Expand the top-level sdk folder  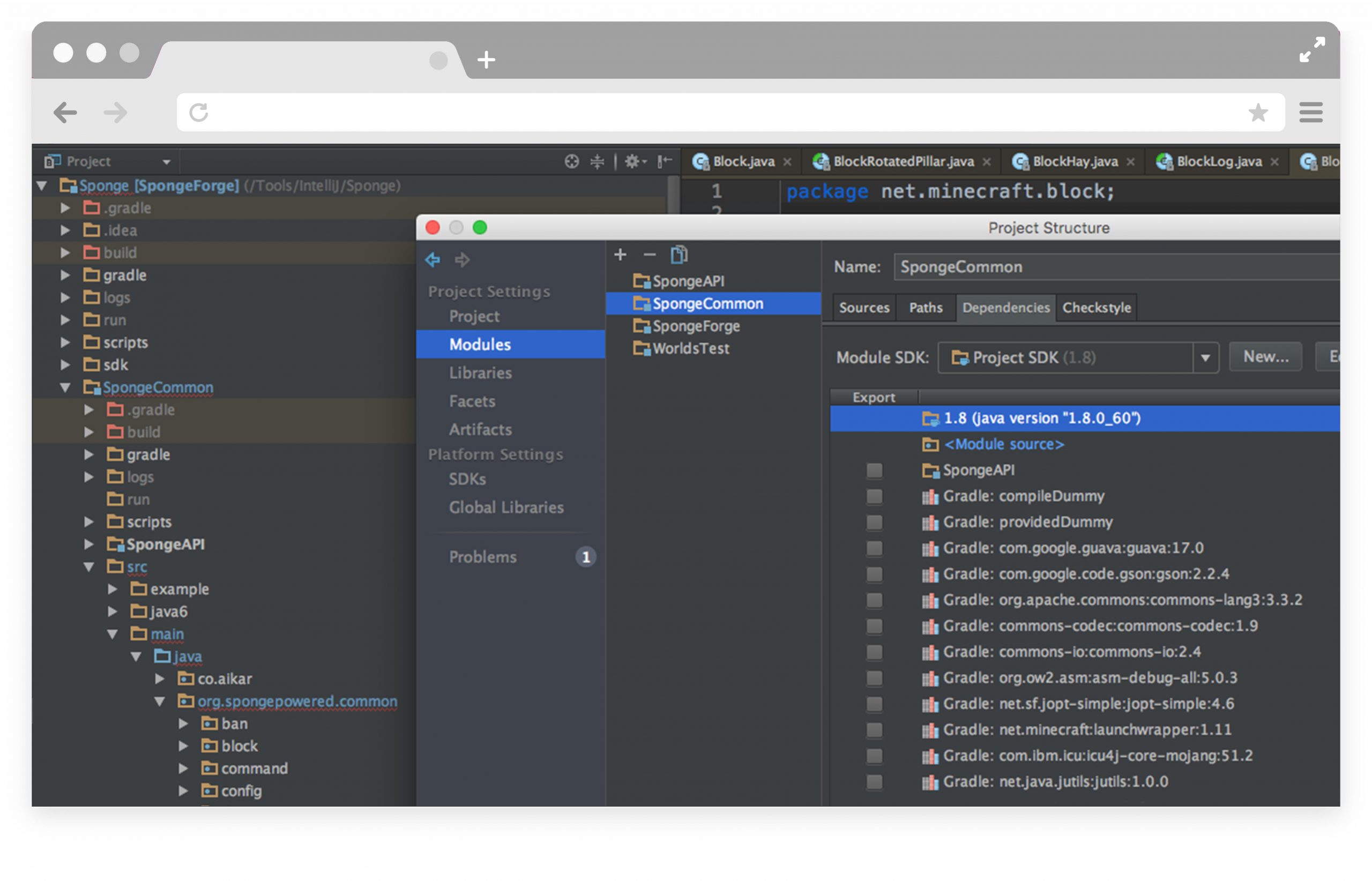(66, 365)
